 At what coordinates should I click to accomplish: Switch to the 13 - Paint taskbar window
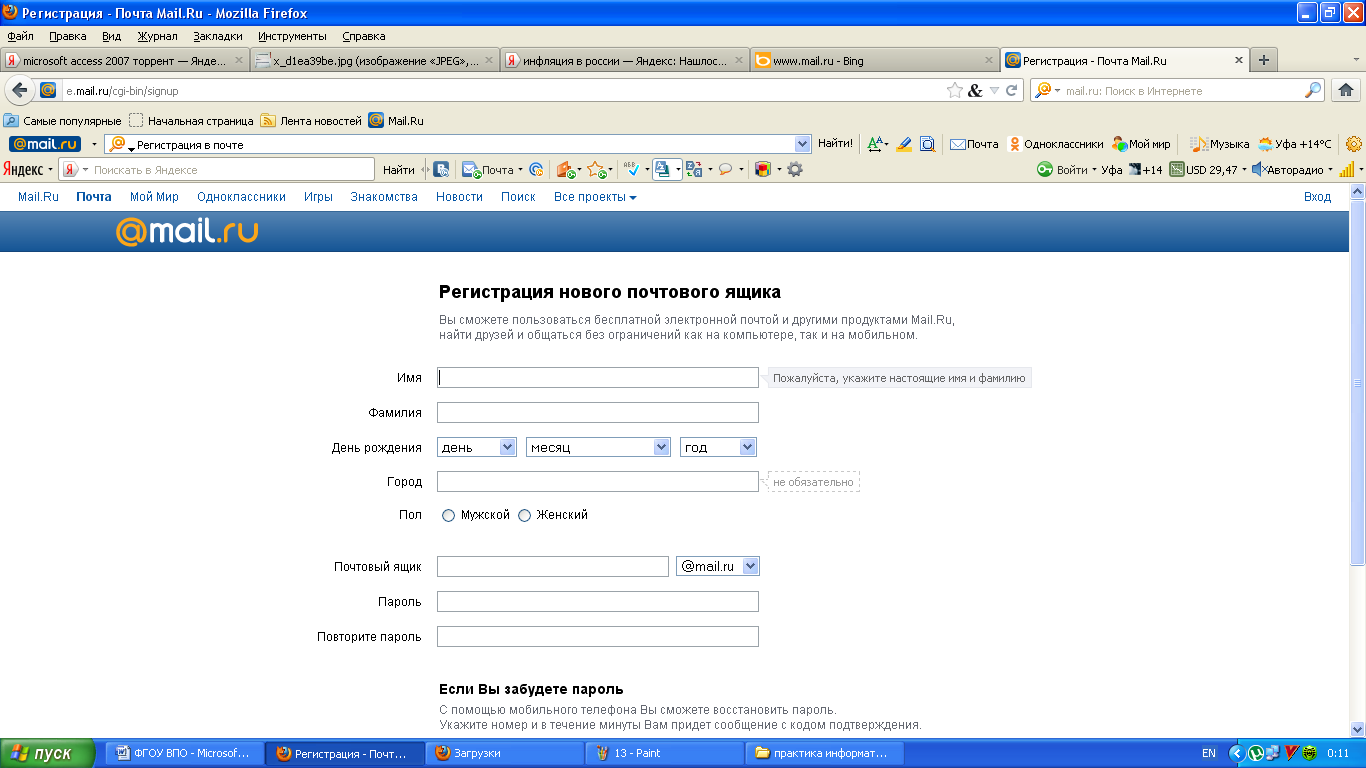(x=665, y=753)
